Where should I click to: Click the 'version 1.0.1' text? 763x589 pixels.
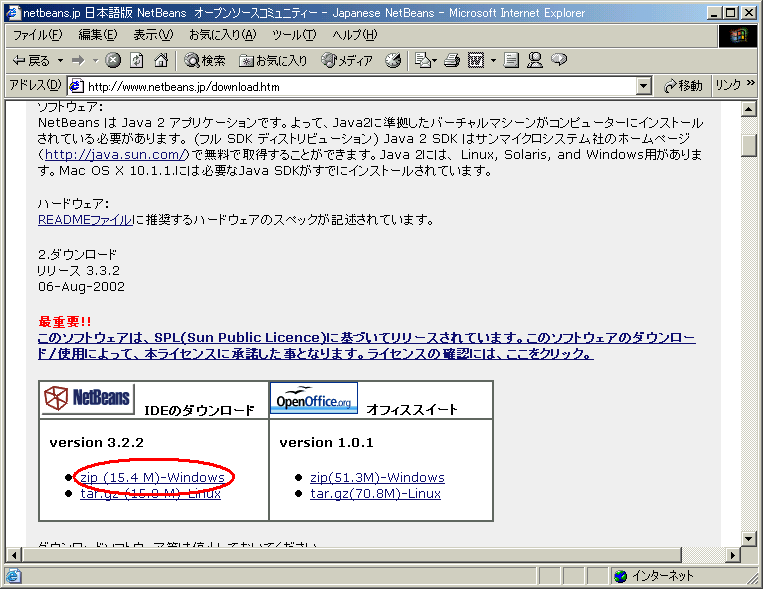[326, 442]
